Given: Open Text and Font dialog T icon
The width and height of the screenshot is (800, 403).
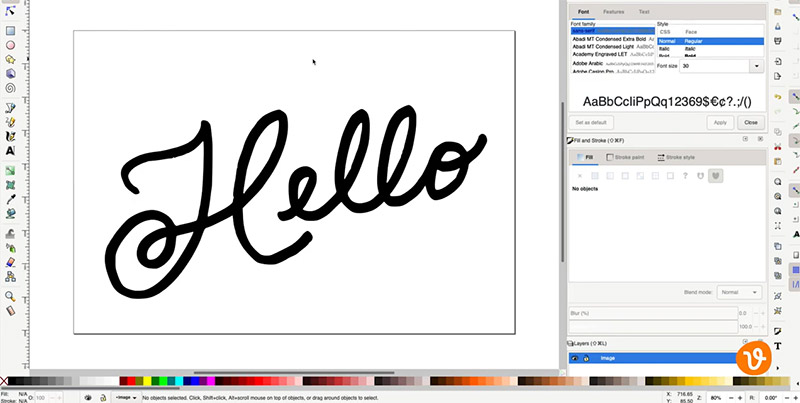Looking at the screenshot, I should tap(778, 346).
